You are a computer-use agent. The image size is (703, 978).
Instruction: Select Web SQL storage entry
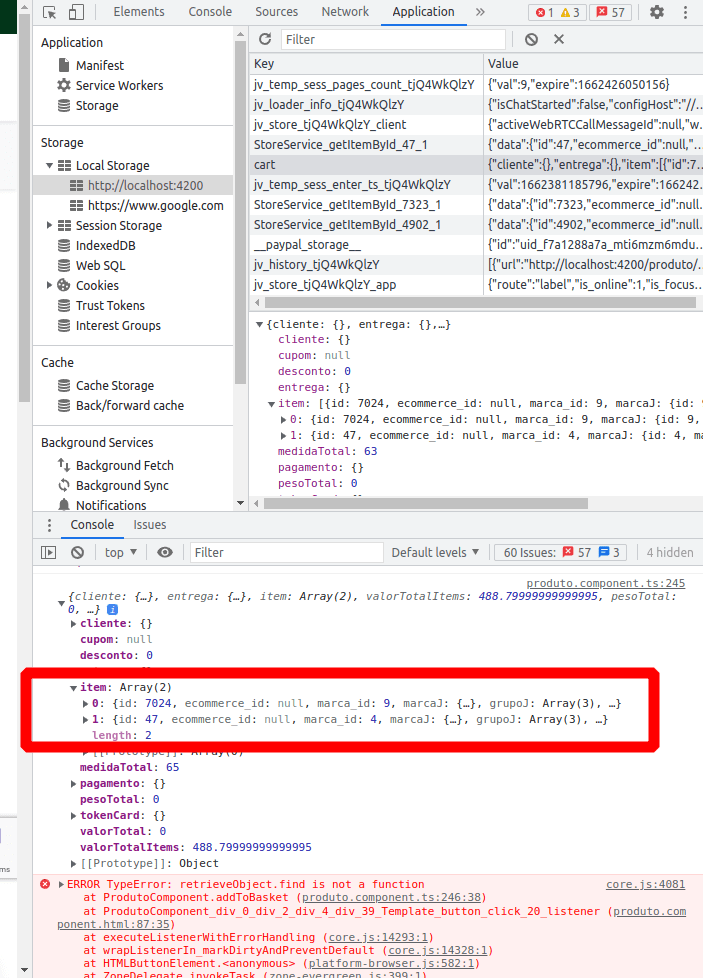[x=100, y=266]
